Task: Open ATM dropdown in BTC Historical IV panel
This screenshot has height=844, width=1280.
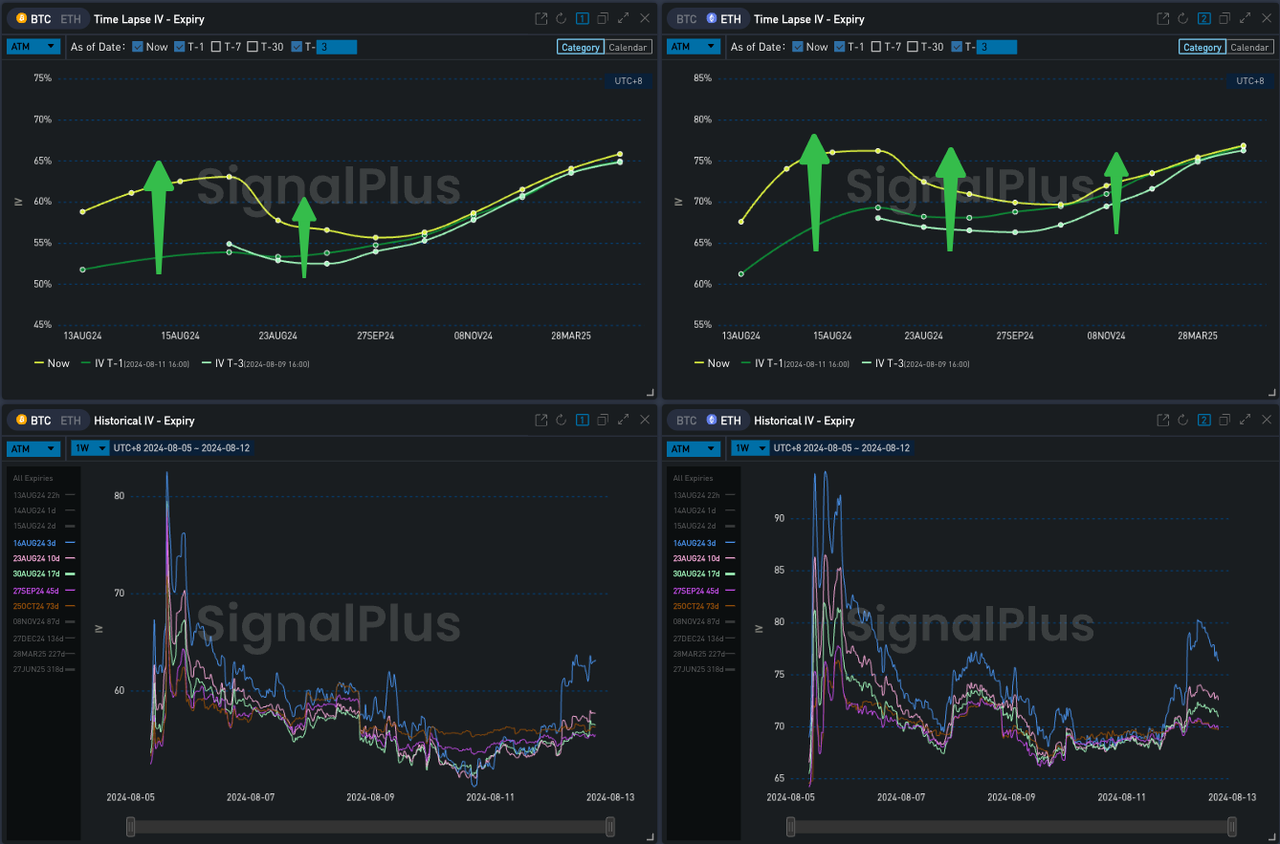Action: 34,448
